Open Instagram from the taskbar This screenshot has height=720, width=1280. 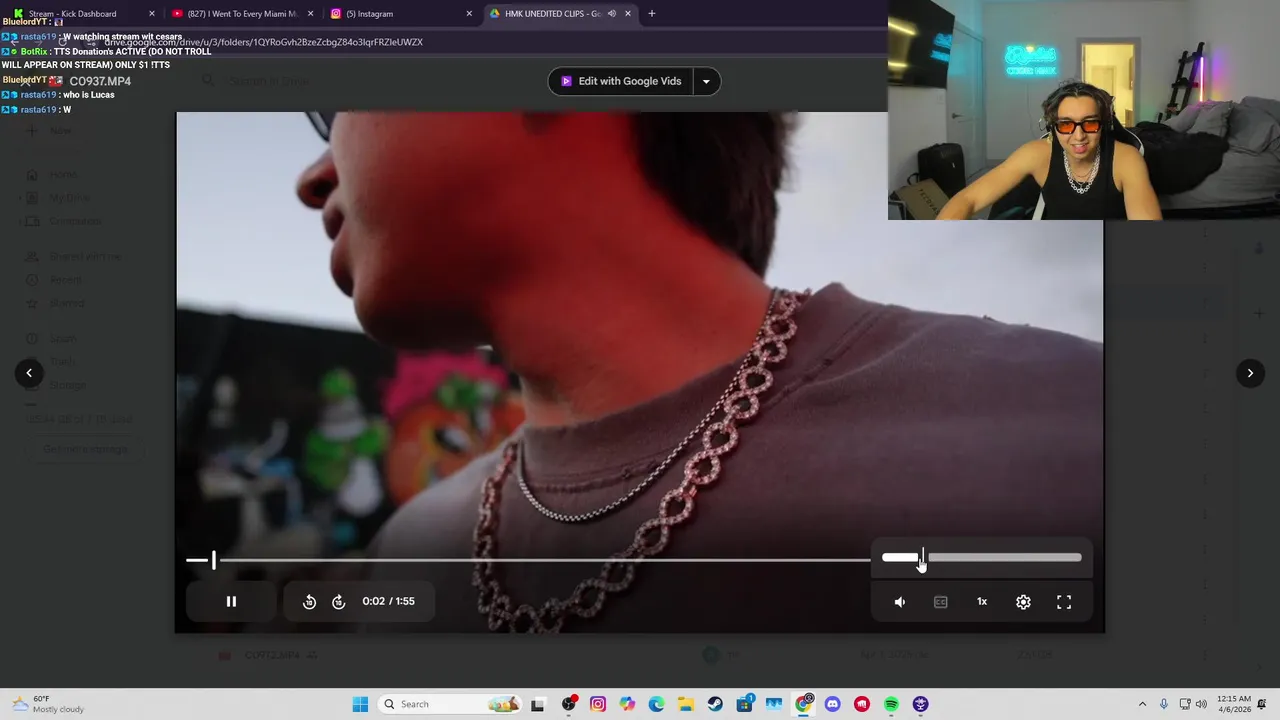point(598,704)
